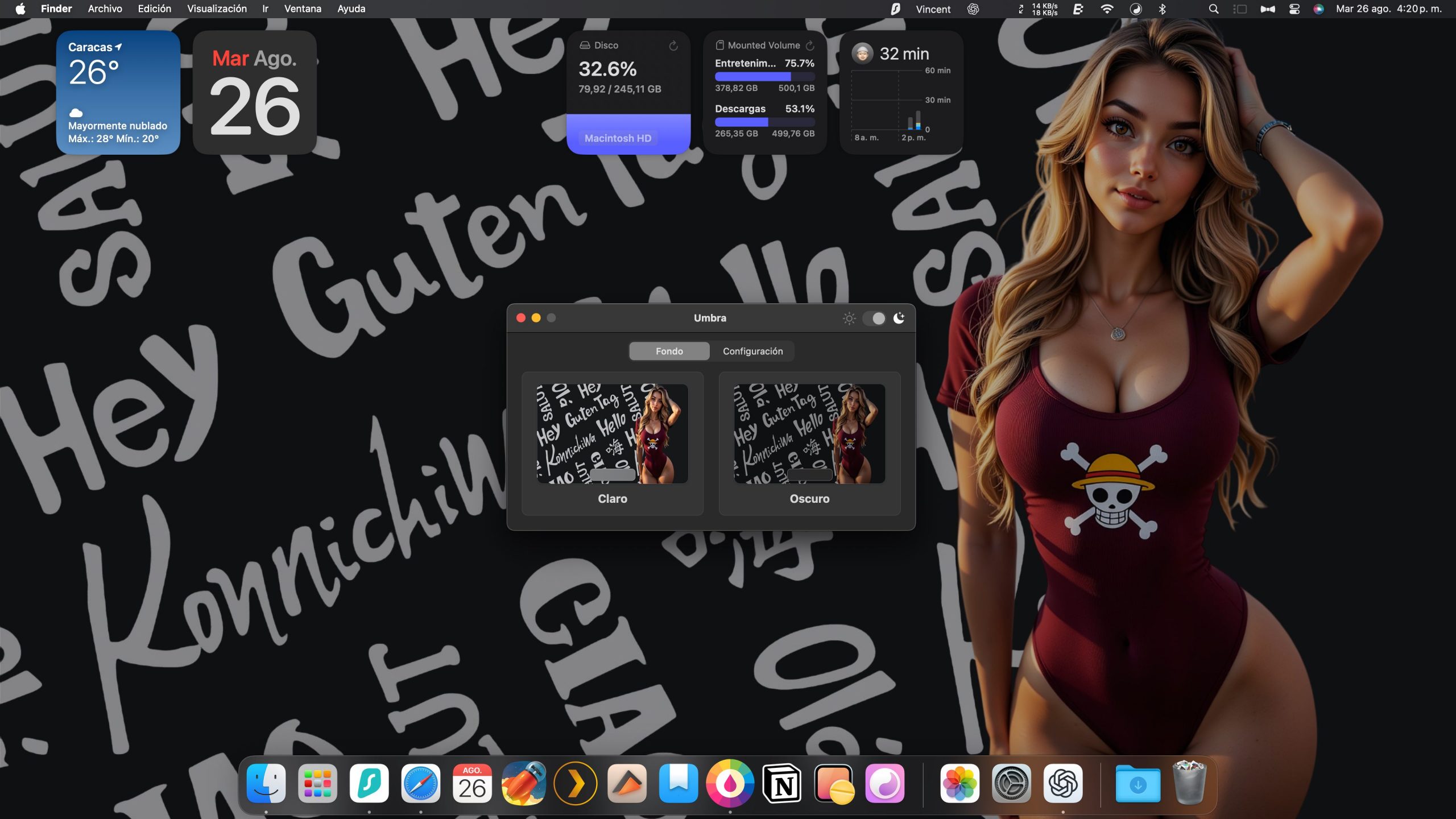Open Calendar from the Dock
Screen dimensions: 1456x819
(472, 783)
